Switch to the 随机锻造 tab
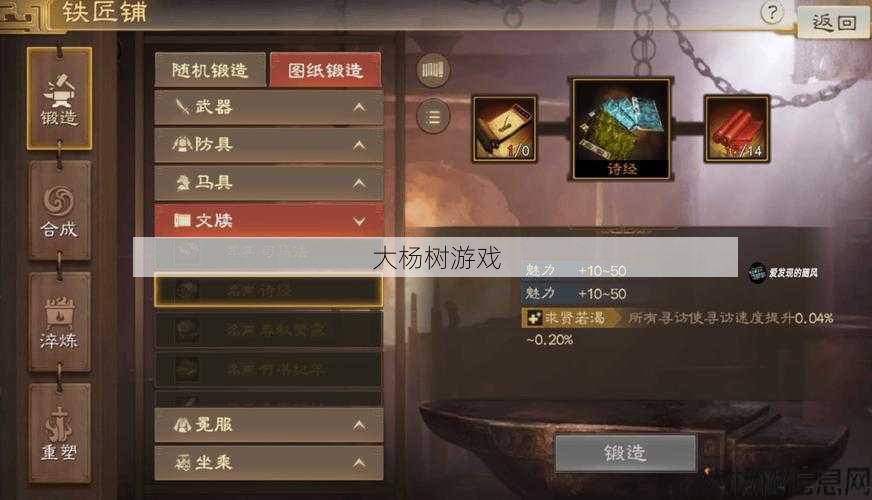 coord(210,70)
